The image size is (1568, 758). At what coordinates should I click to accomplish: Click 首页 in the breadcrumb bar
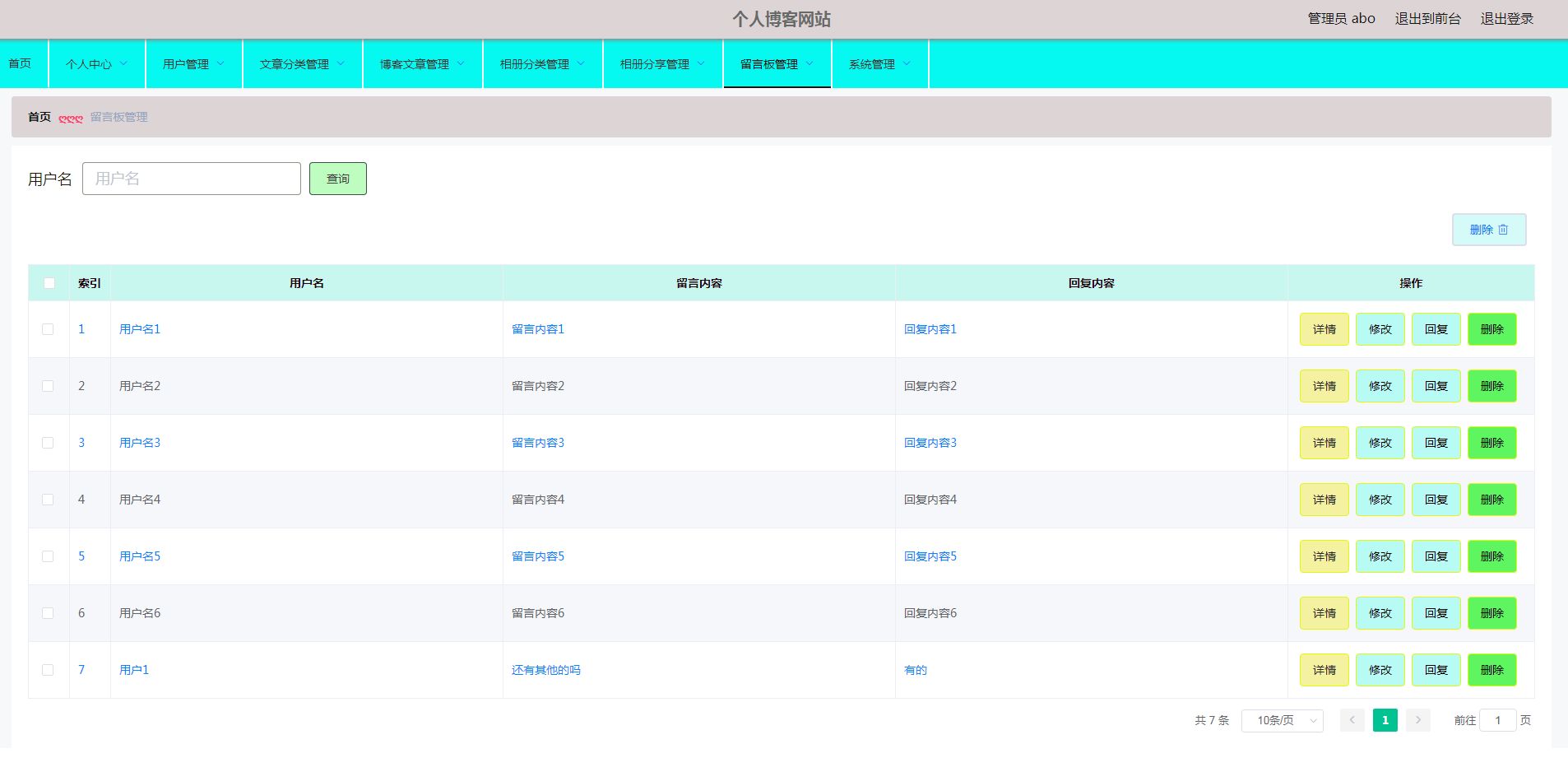click(x=39, y=117)
